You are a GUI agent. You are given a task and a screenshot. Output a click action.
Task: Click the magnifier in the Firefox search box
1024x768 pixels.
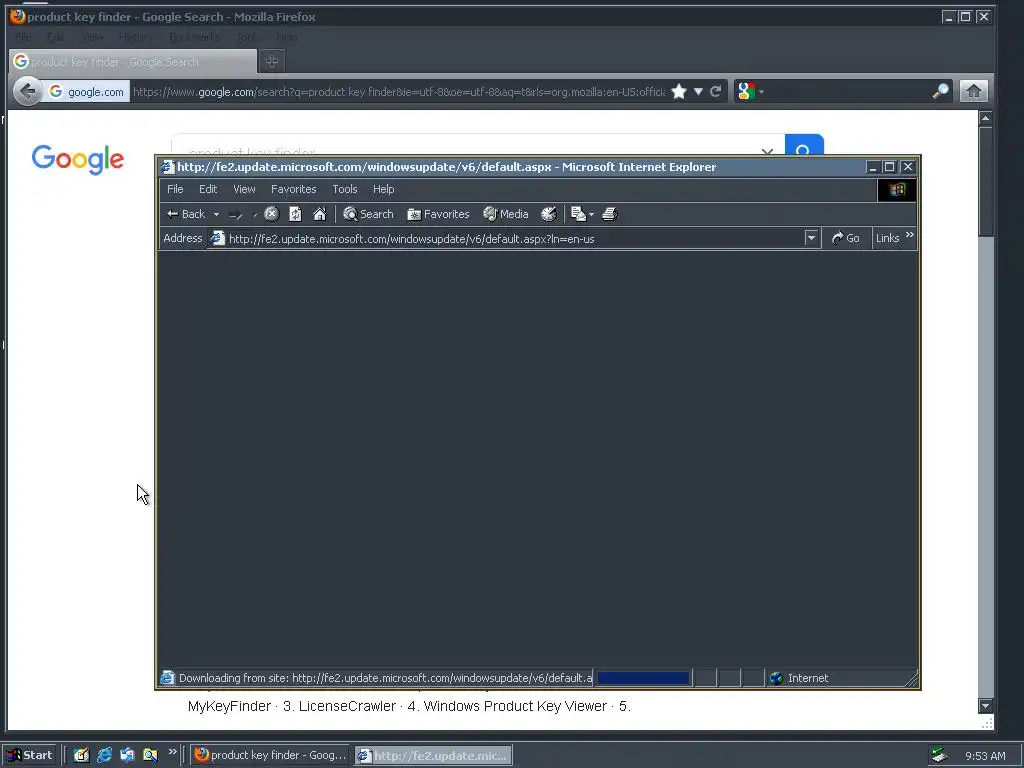[x=940, y=91]
